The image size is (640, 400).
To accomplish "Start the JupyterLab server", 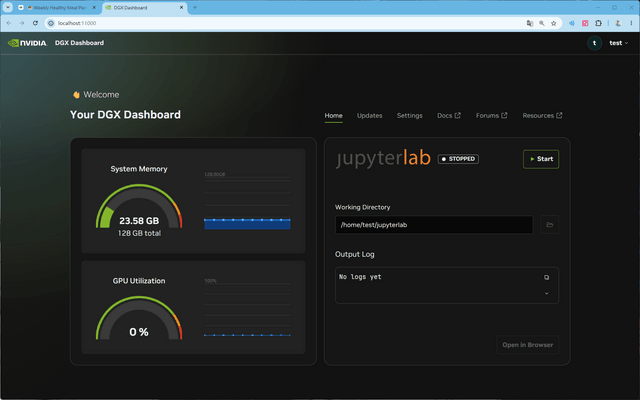I will [x=541, y=159].
